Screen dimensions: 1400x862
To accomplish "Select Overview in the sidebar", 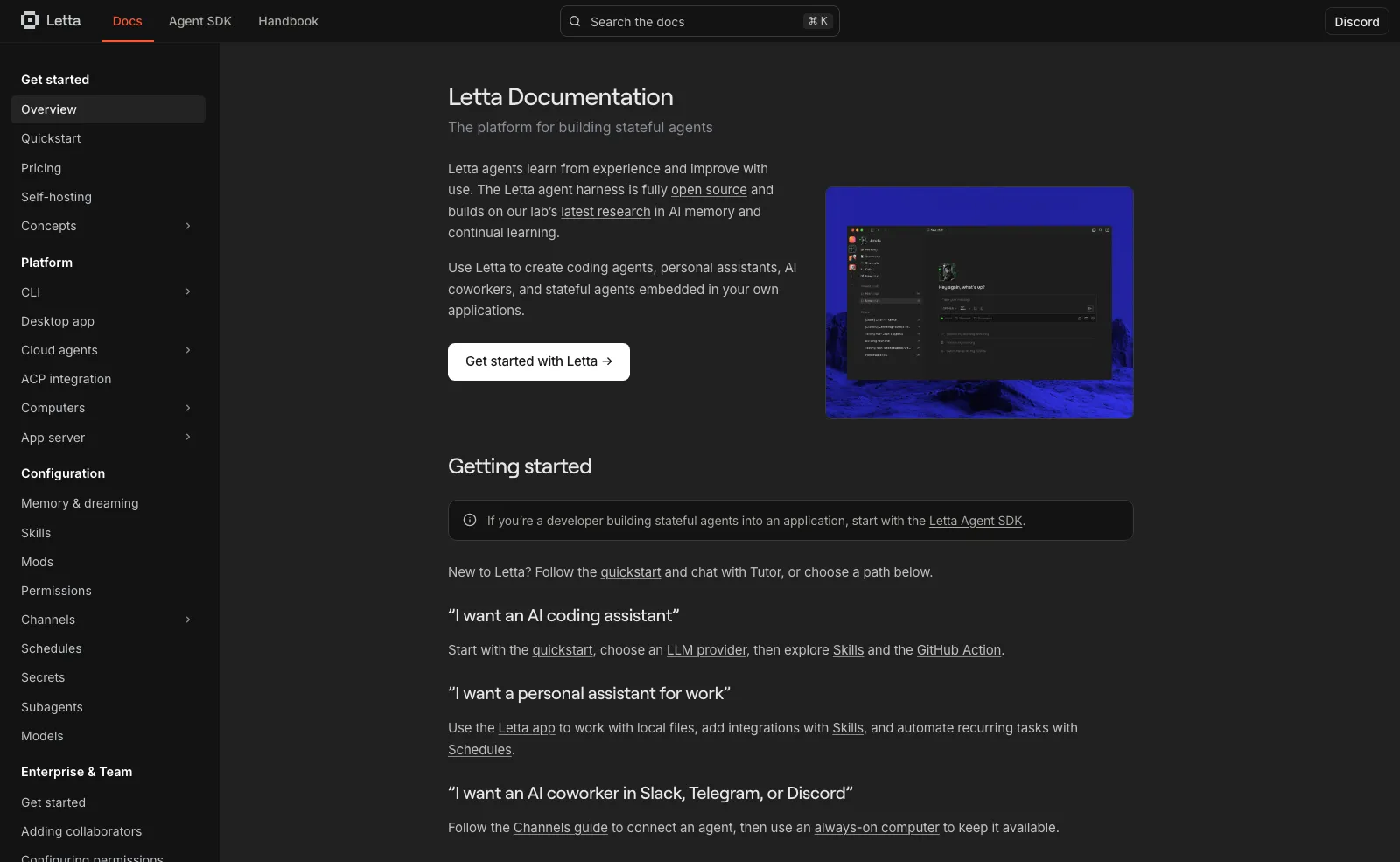I will [x=108, y=109].
